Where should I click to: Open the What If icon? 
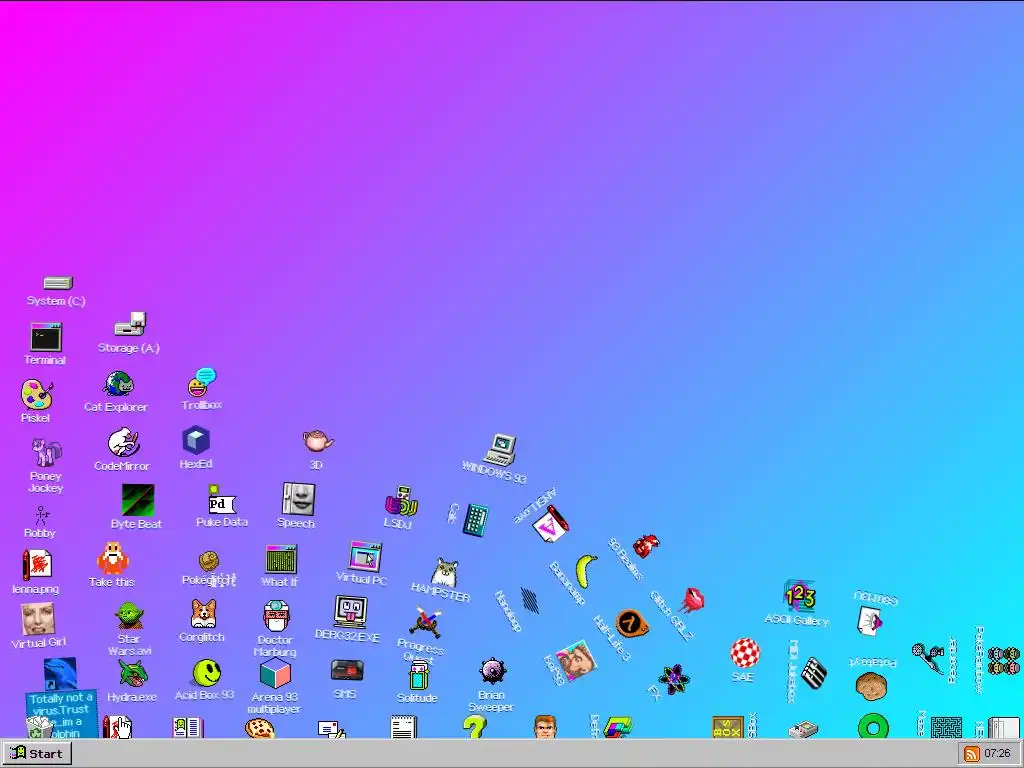pyautogui.click(x=281, y=560)
